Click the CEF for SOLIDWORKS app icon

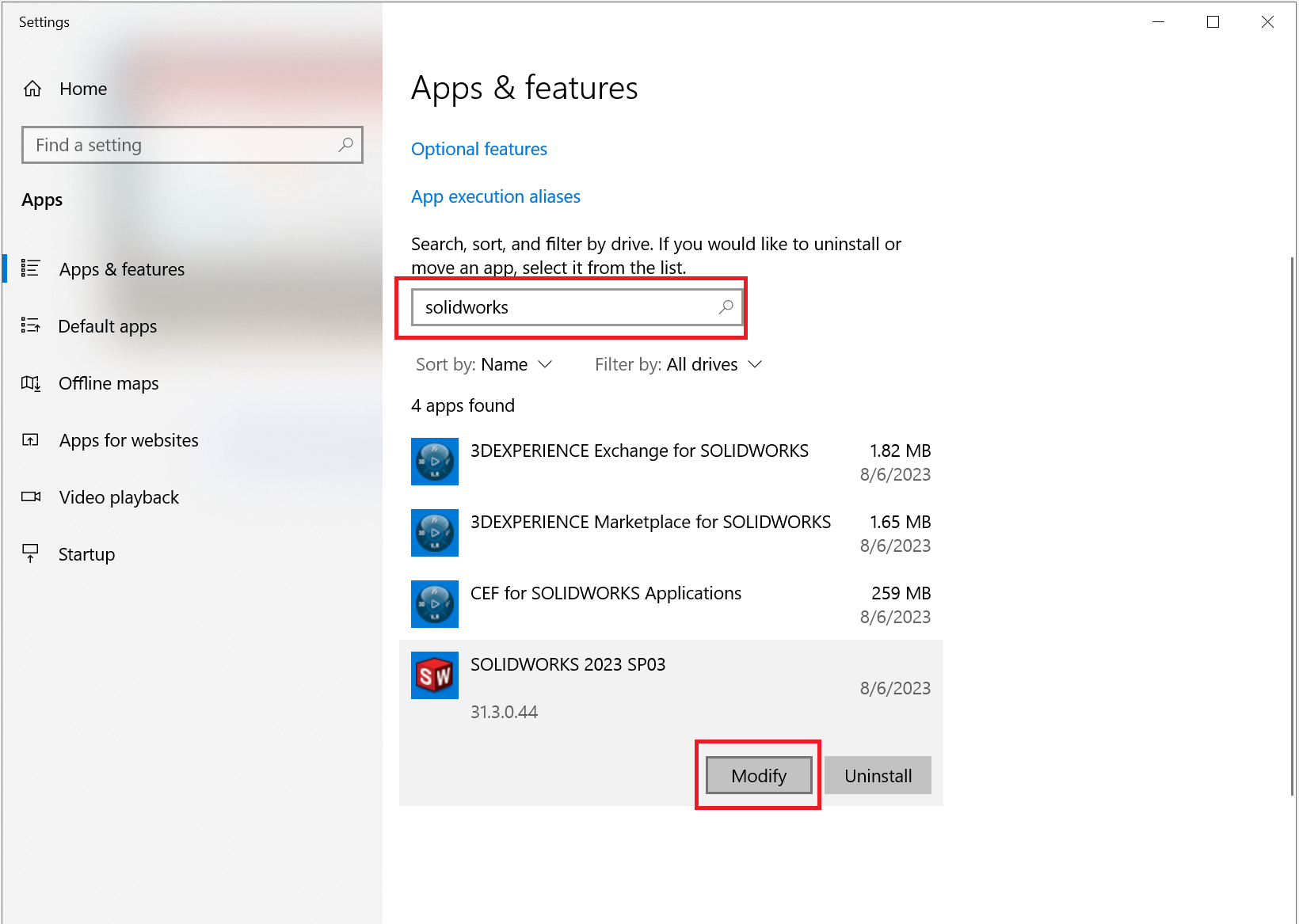click(x=435, y=604)
